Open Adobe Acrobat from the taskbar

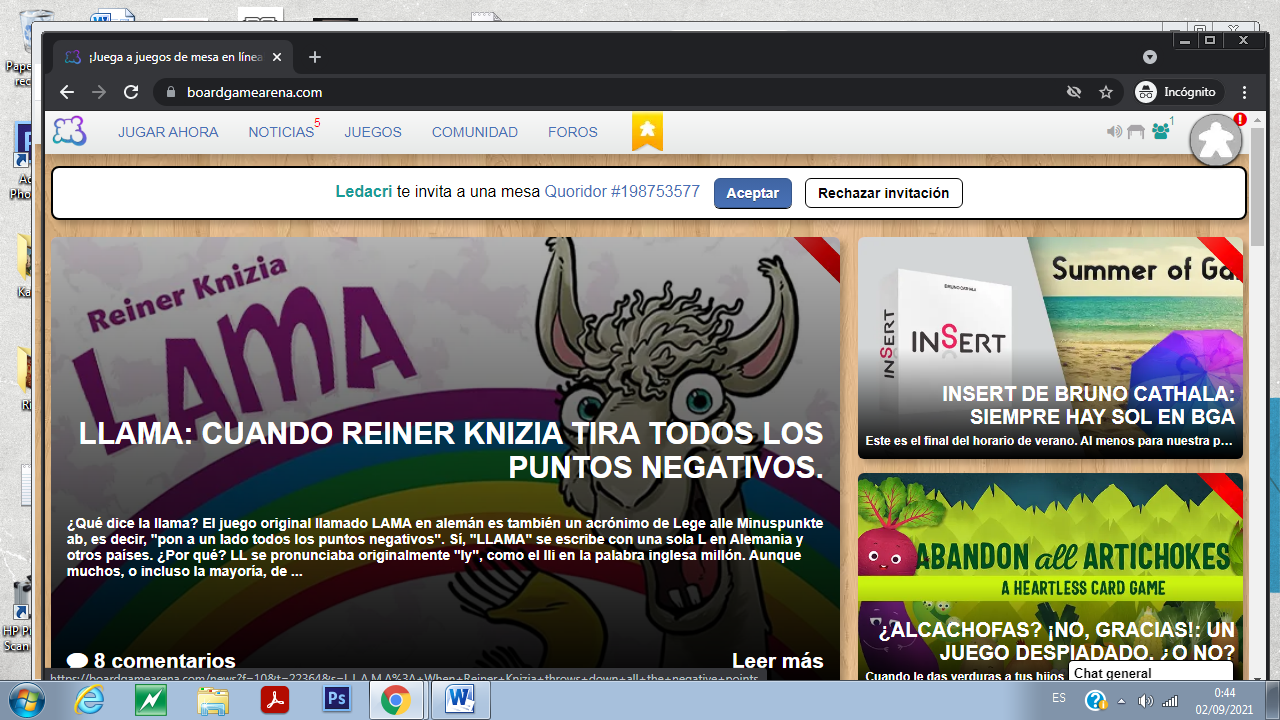tap(274, 700)
